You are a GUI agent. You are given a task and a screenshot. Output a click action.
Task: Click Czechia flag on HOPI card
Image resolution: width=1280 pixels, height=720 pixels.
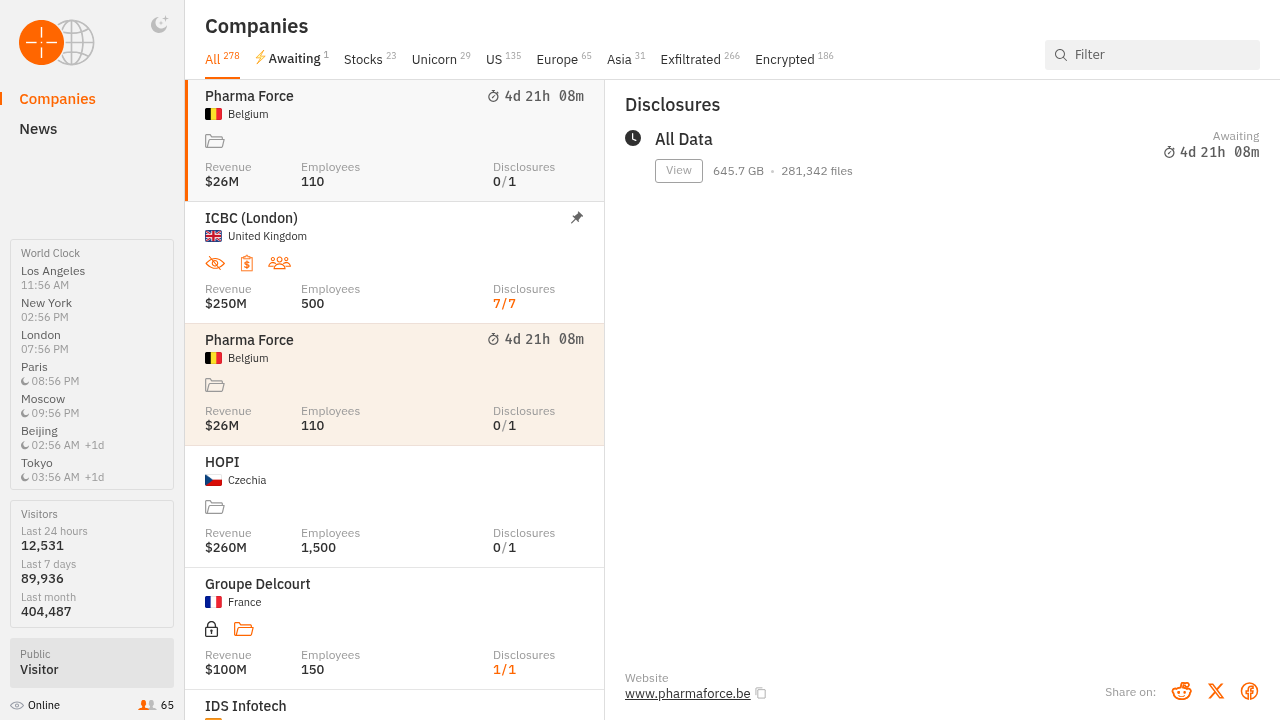point(213,480)
